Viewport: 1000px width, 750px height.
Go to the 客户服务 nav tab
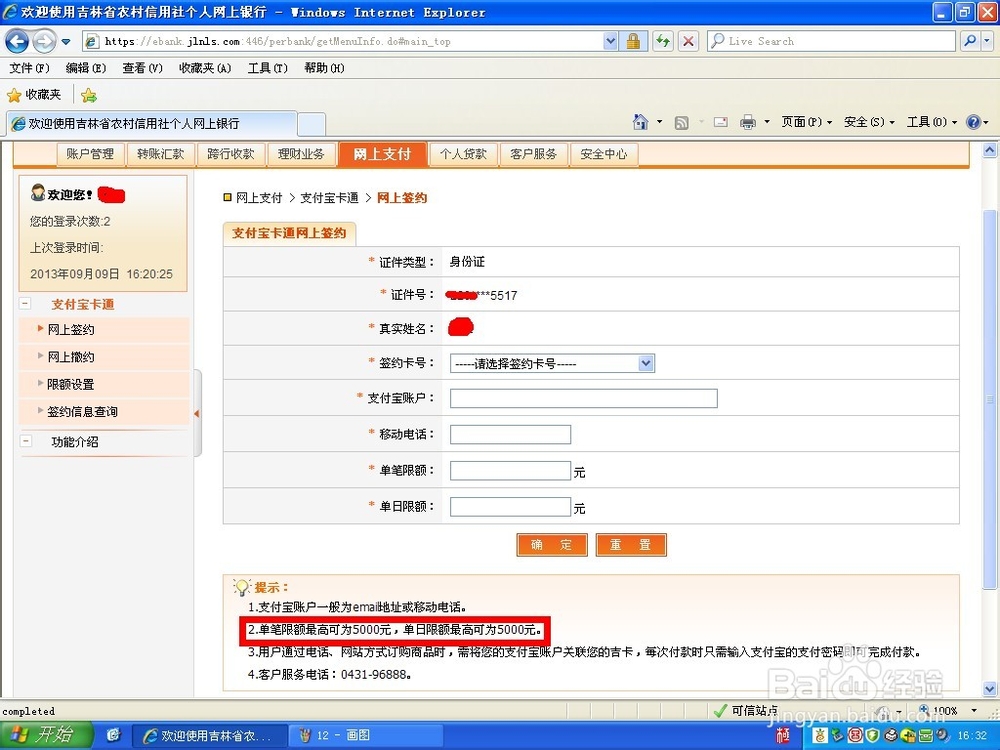[533, 154]
